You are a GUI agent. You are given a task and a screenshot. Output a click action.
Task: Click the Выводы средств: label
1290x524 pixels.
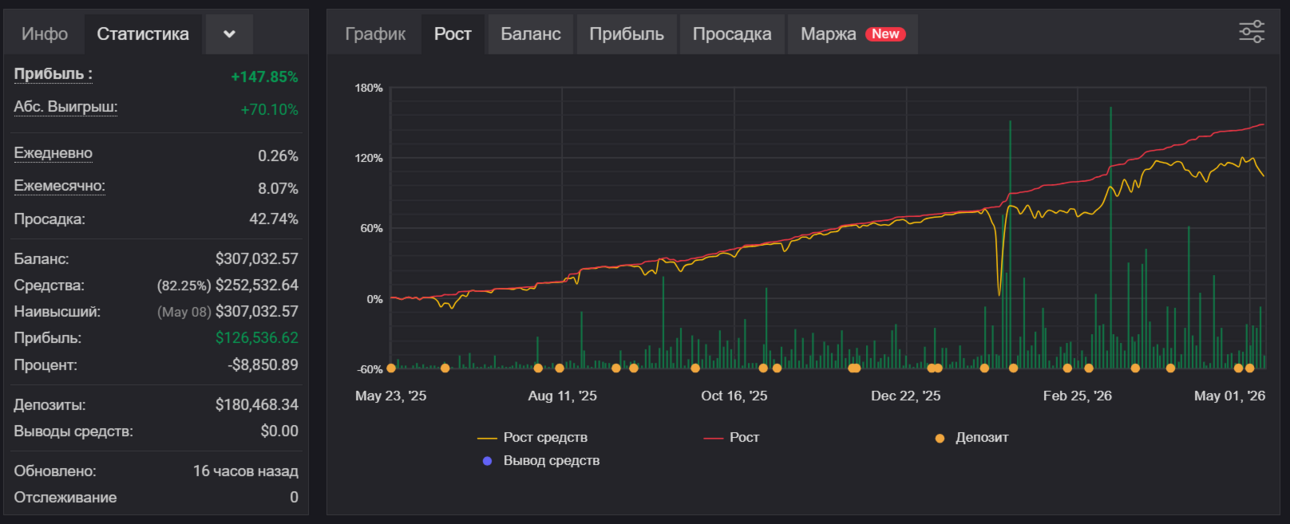(x=73, y=431)
